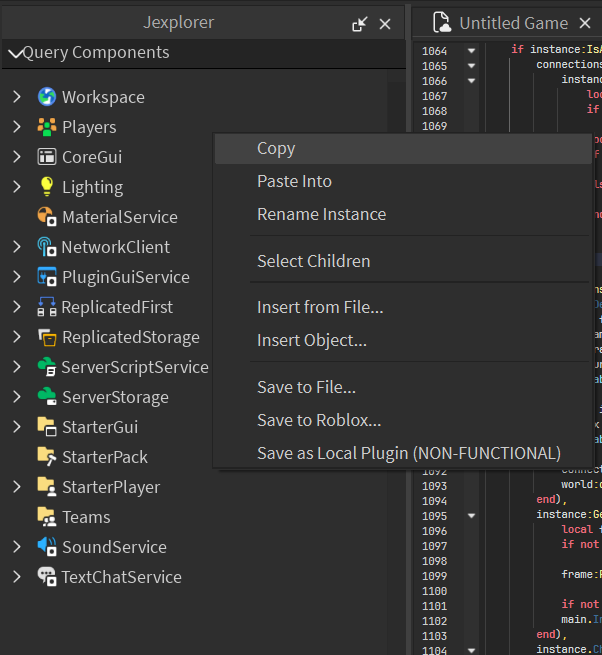This screenshot has width=602, height=655.
Task: Click the Workspace globe icon
Action: [47, 97]
